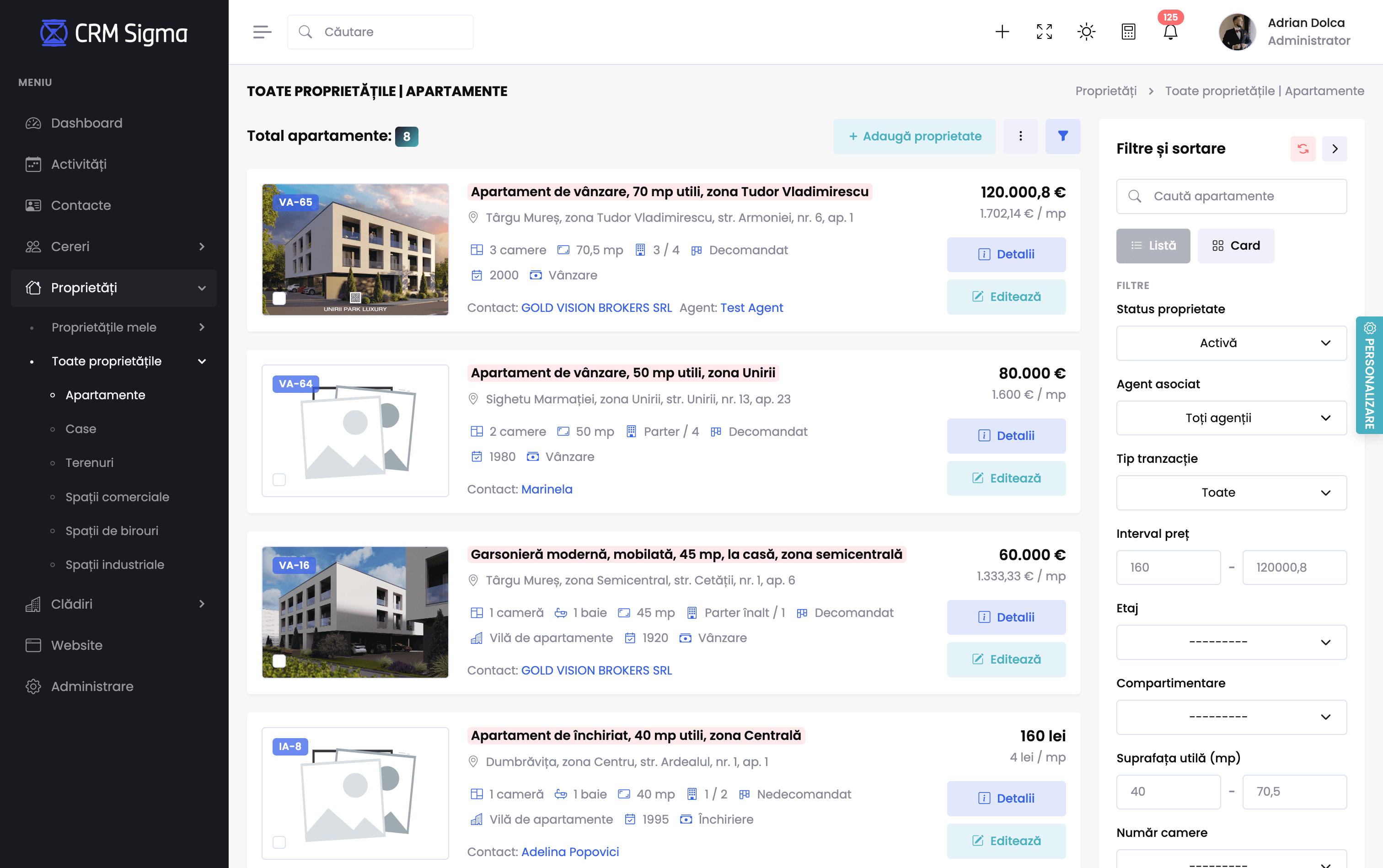Open Case in the sidebar menu
This screenshot has width=1383, height=868.
80,429
